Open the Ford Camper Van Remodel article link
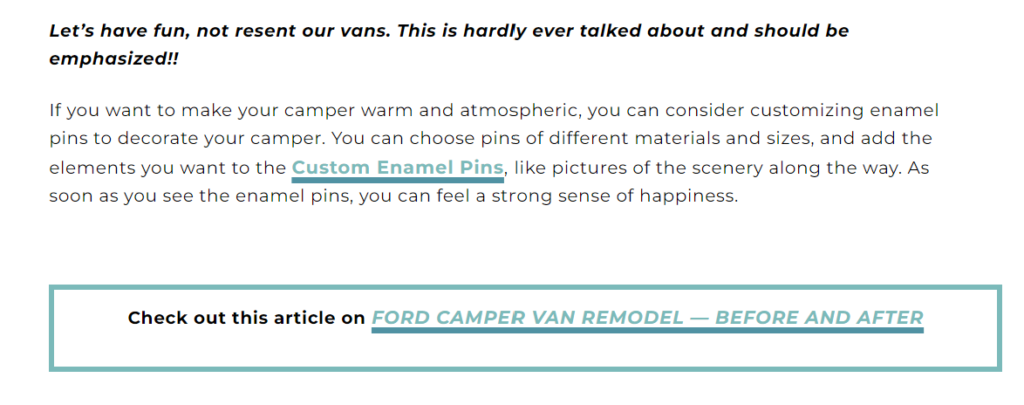 pos(647,319)
